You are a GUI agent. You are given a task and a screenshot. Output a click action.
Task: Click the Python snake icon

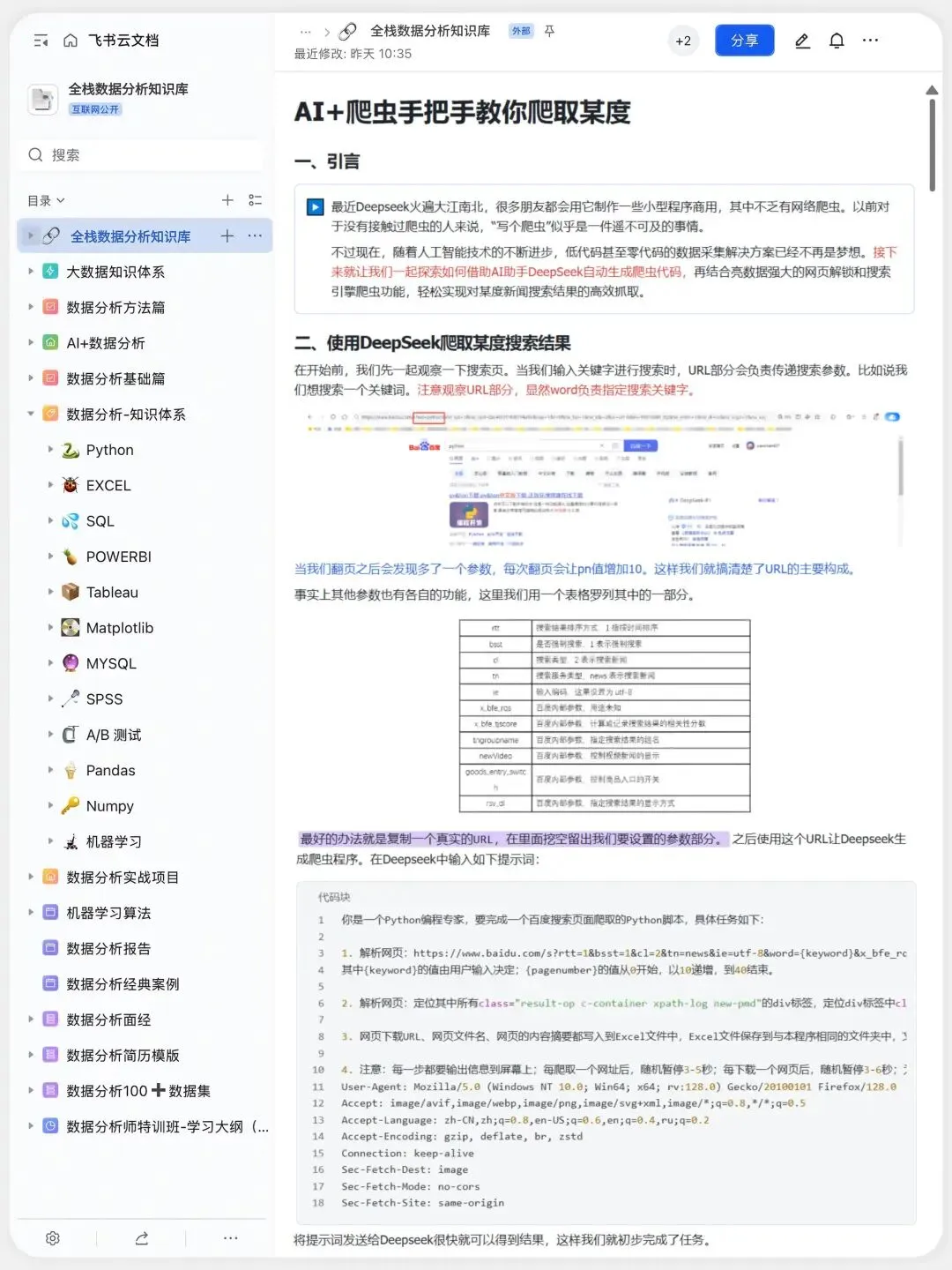pos(71,450)
